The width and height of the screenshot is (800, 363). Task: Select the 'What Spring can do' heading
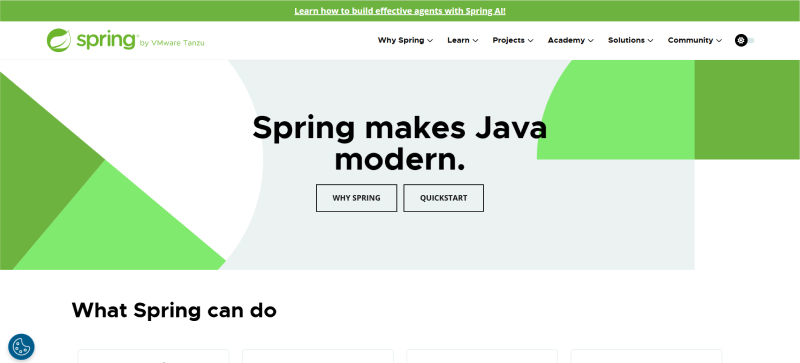(174, 310)
